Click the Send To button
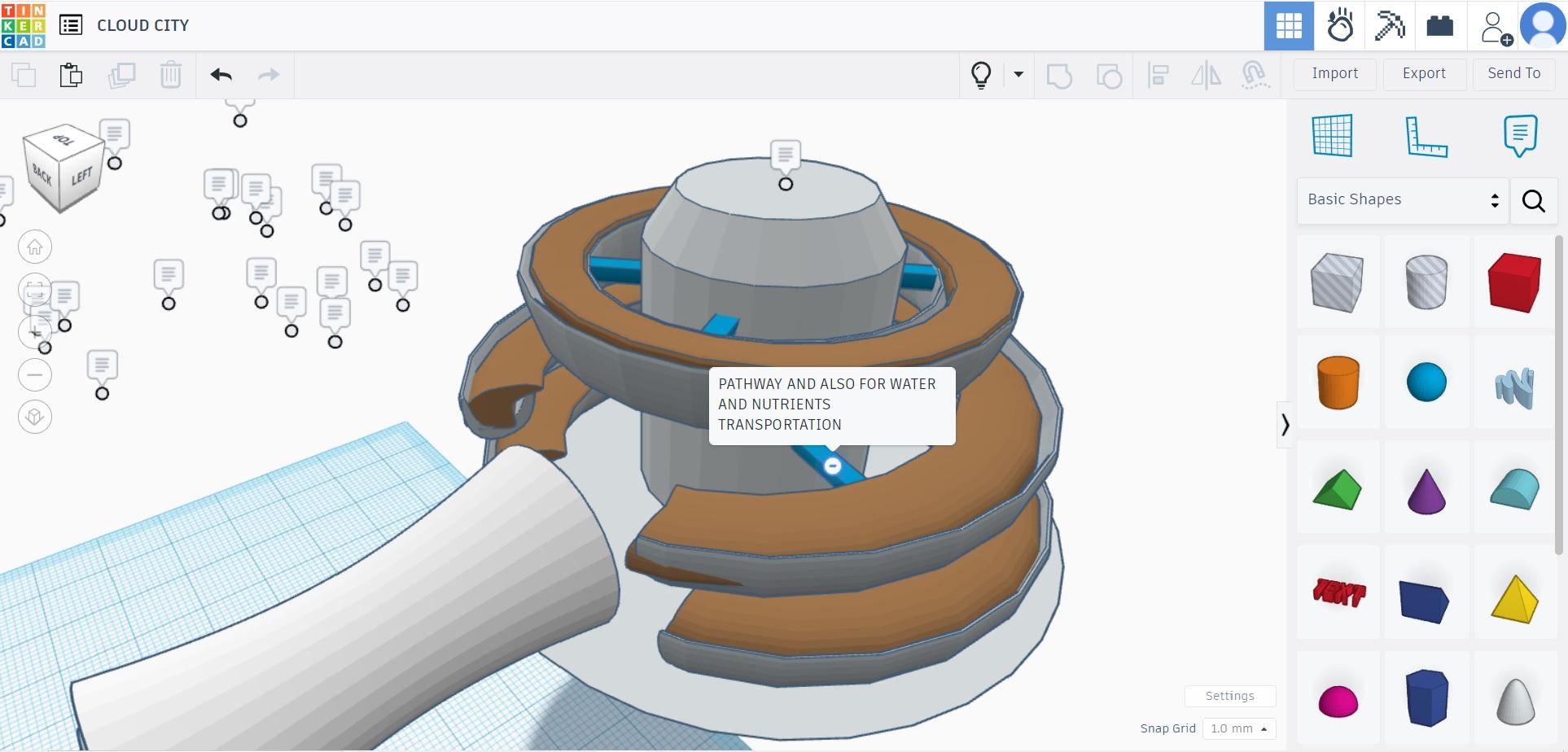This screenshot has height=752, width=1568. pos(1514,73)
